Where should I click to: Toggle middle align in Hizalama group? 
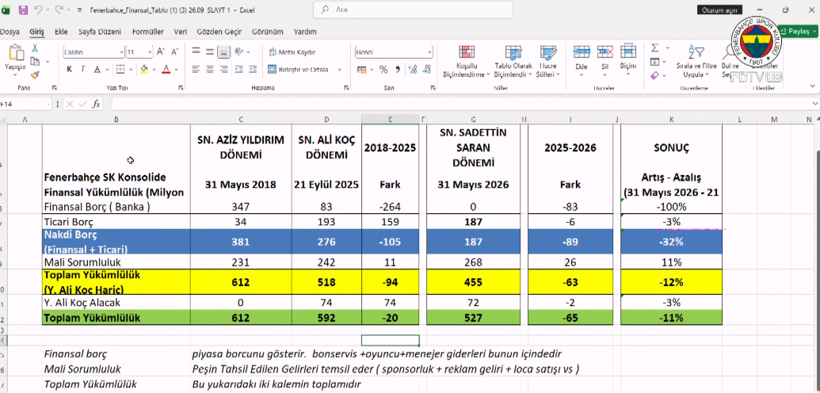[210, 52]
